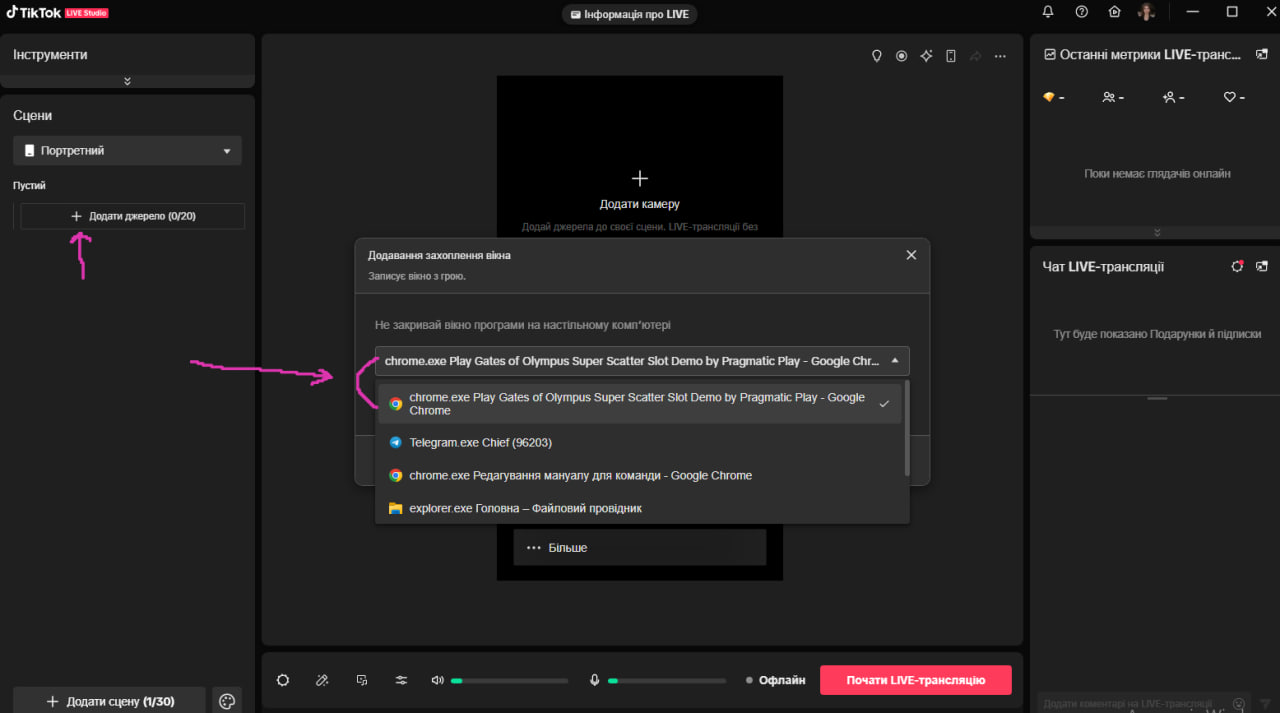Collapse the Інструменти panel chevron
1280x713 pixels.
(127, 81)
